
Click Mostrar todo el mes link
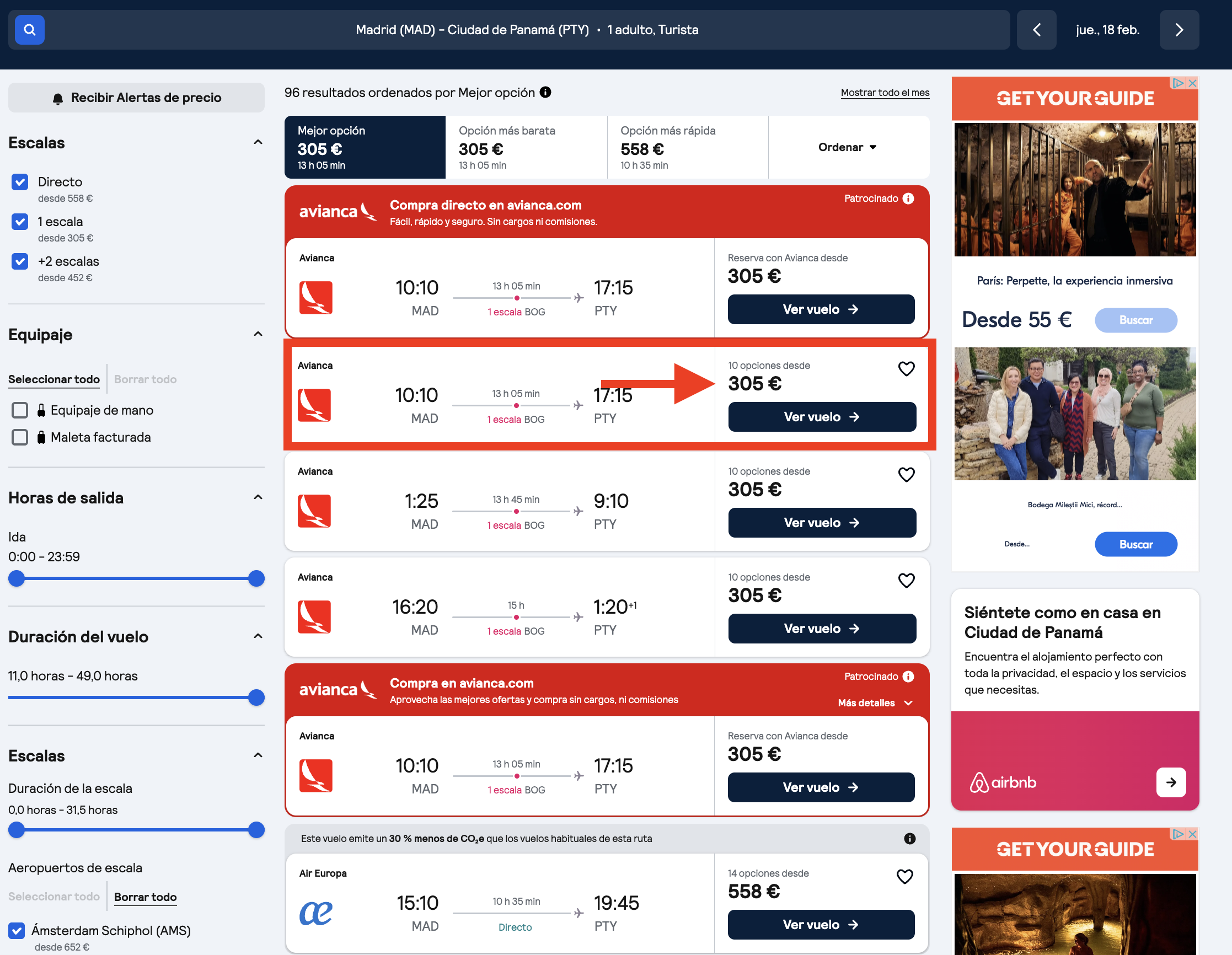pos(885,93)
